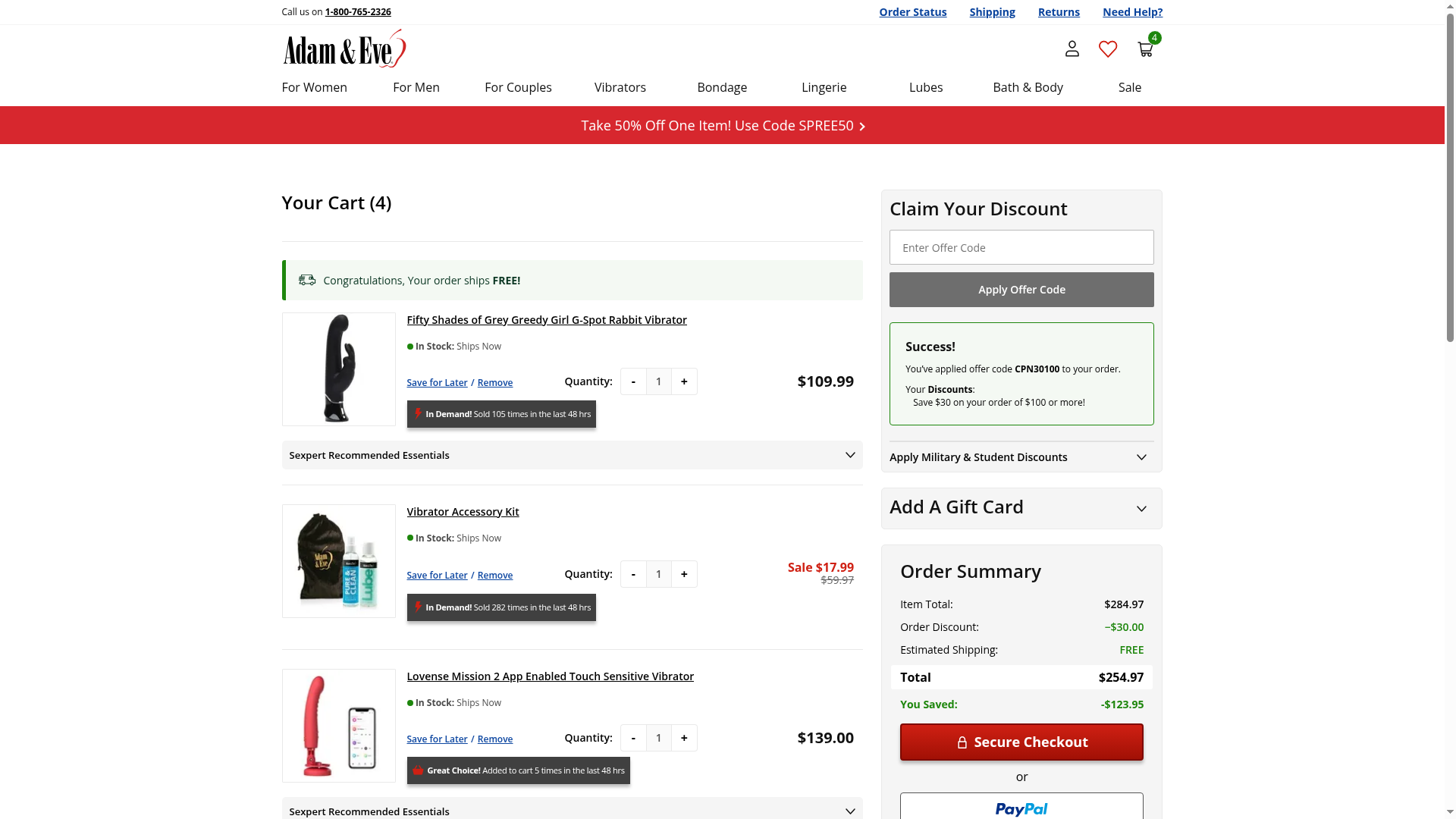
Task: Expand first Sexpert Recommended Essentials section
Action: tap(849, 455)
